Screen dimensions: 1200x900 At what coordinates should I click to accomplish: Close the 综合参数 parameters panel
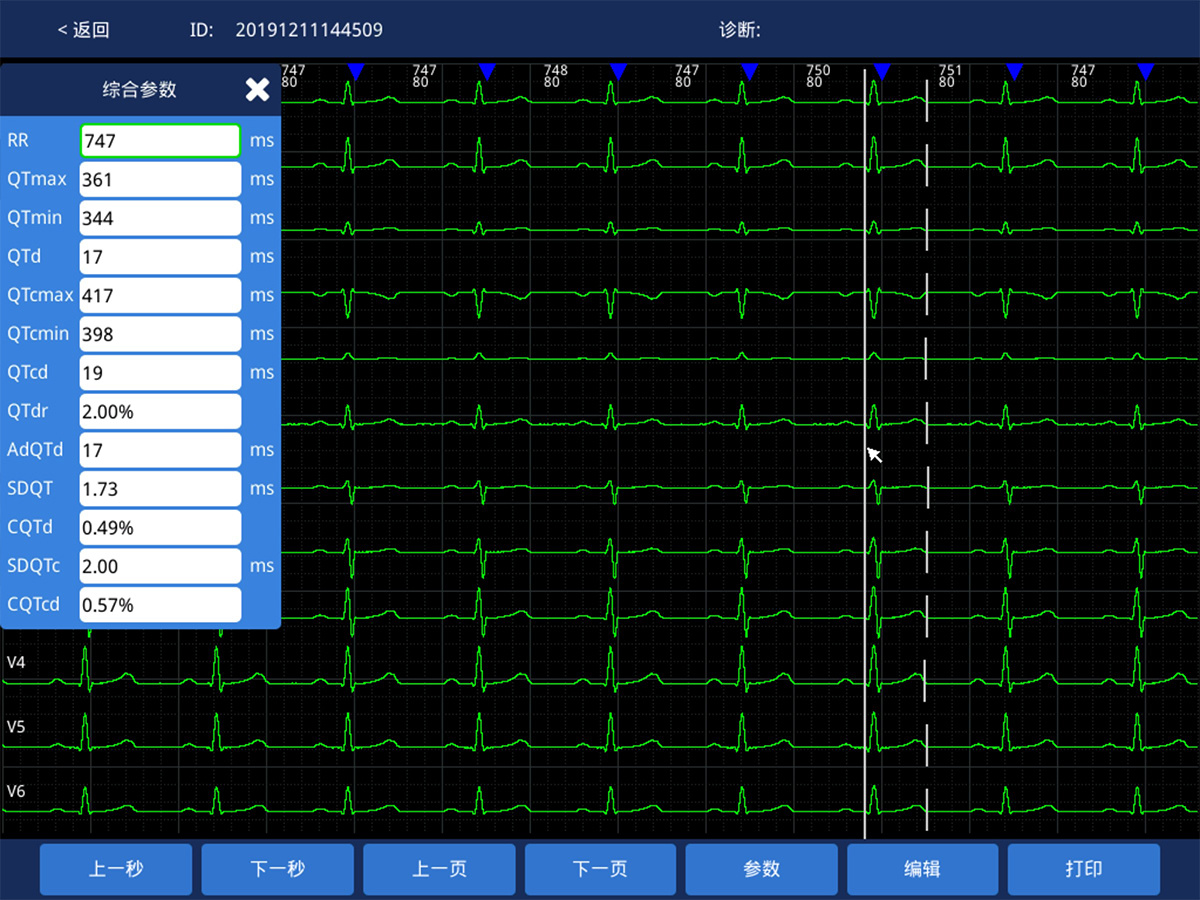pos(257,90)
